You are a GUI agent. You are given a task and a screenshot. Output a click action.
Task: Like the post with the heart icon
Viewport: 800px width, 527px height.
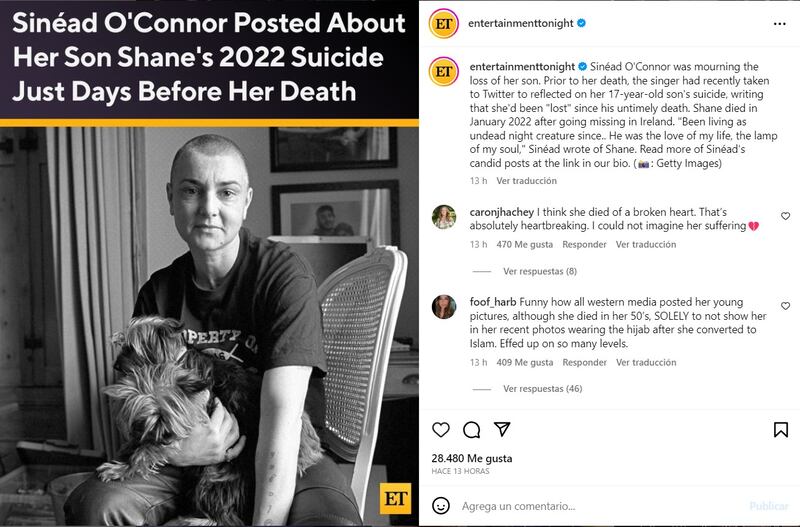coord(441,430)
